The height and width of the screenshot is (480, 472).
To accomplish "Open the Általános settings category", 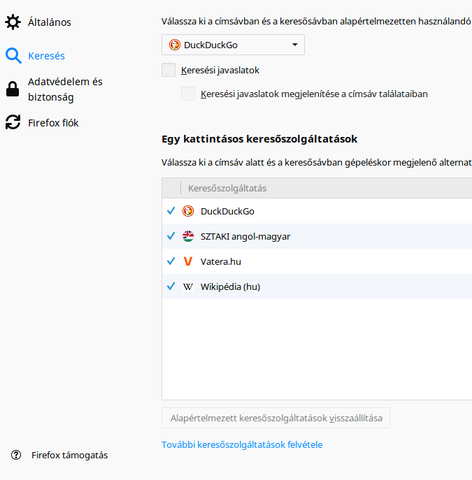I will point(49,22).
